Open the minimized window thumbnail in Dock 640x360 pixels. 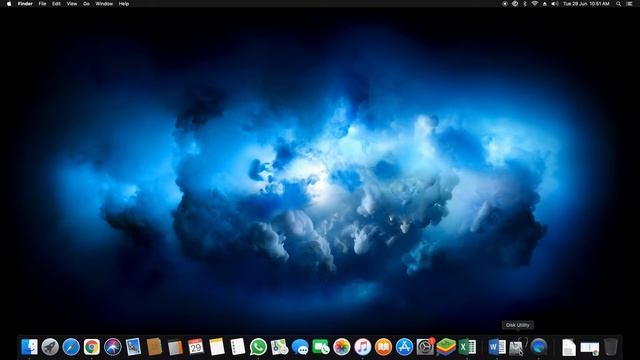589,348
